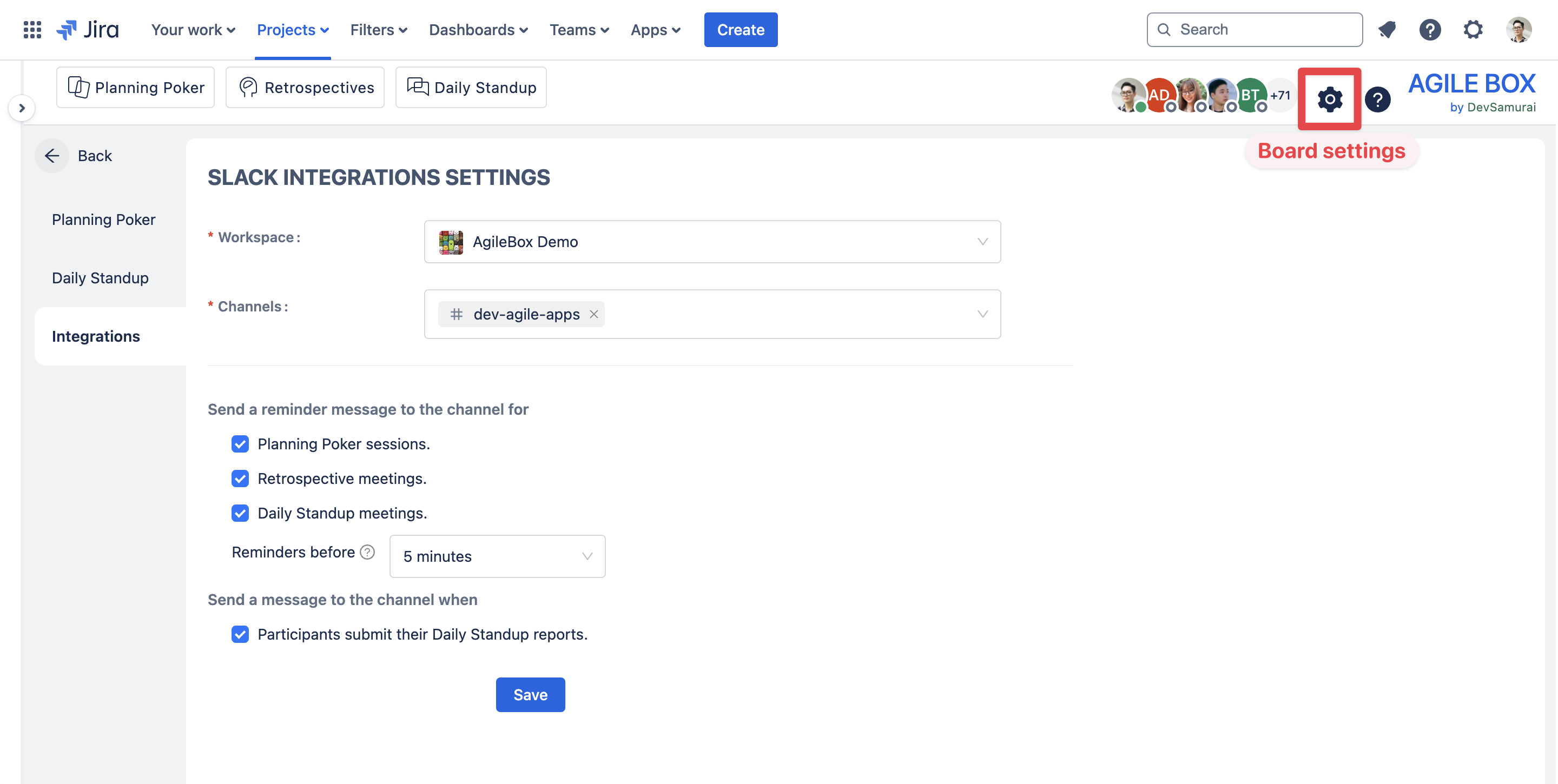Disable Daily Standup reports submission message
1558x784 pixels.
[240, 634]
